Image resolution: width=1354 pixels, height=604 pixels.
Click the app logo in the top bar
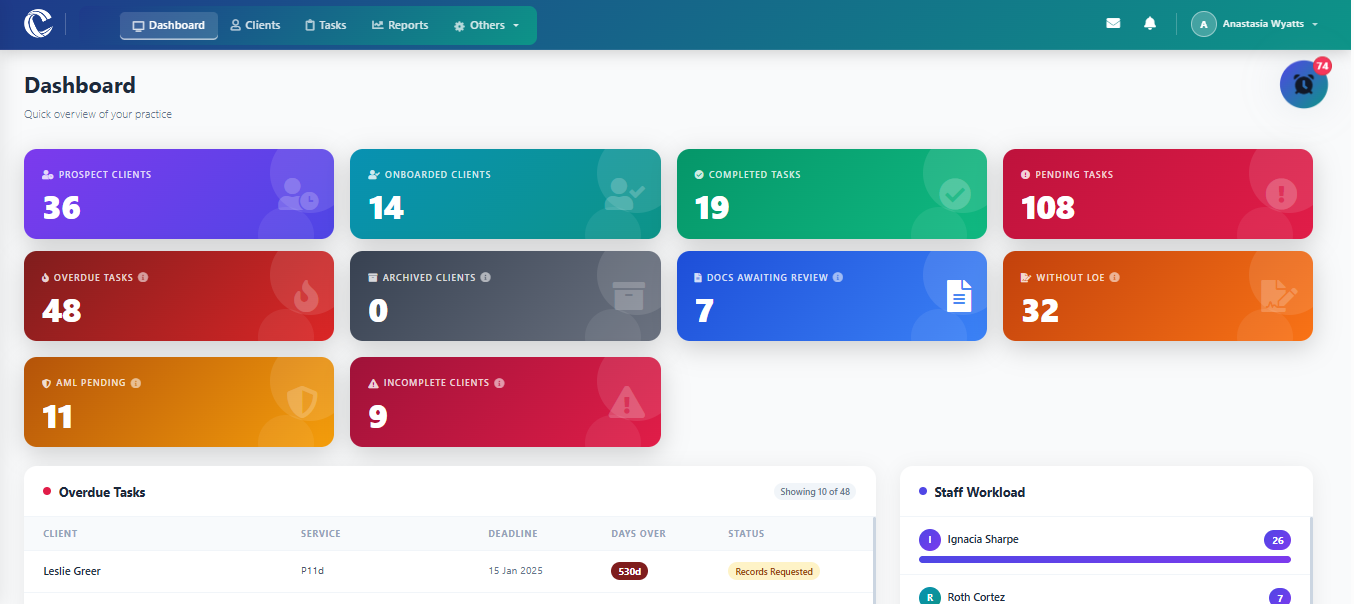point(38,24)
